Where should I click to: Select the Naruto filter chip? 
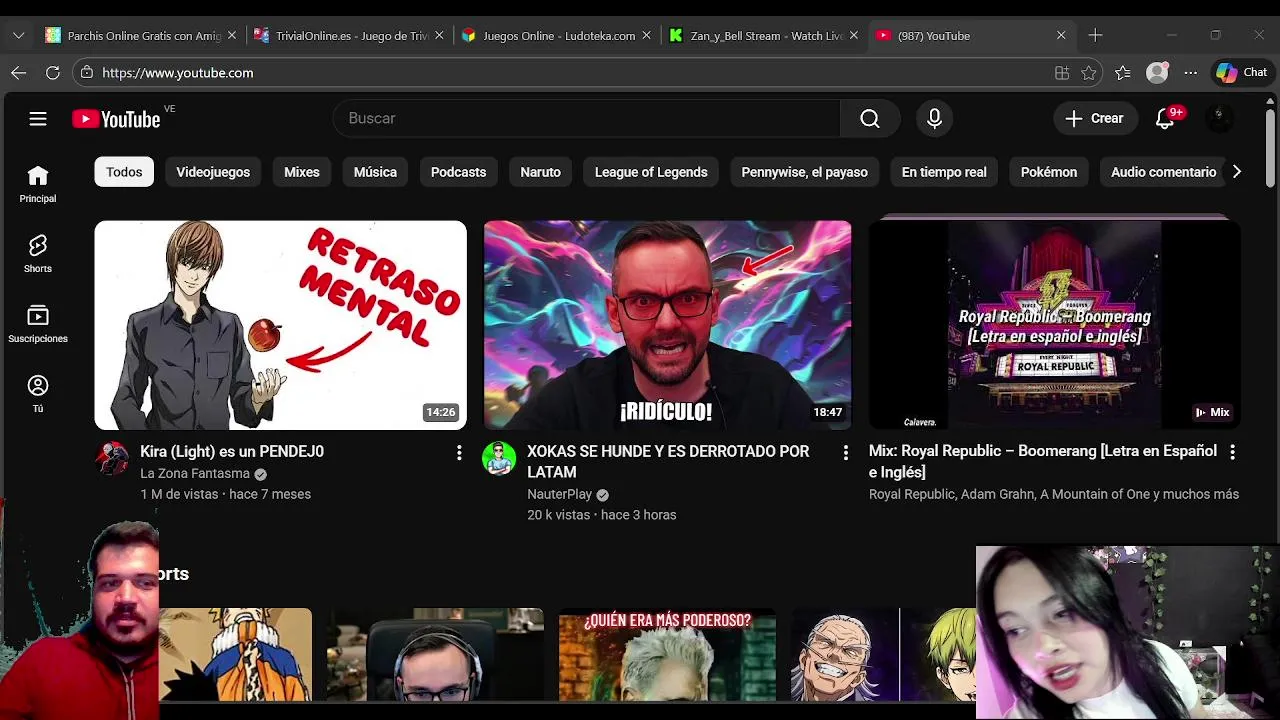[540, 172]
